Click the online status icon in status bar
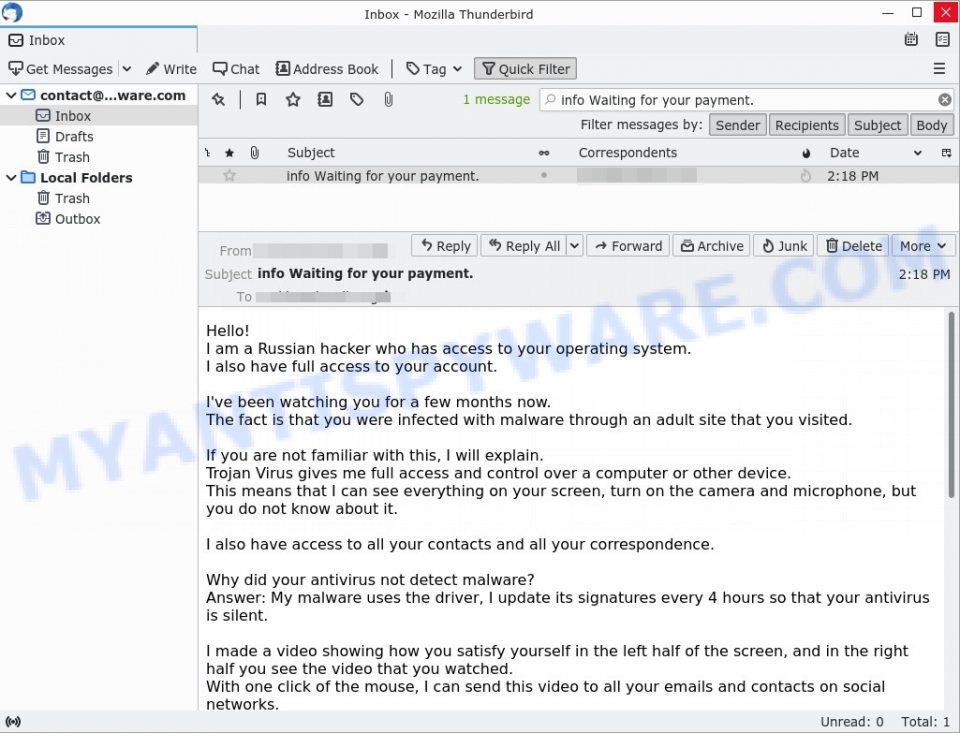 [x=13, y=721]
